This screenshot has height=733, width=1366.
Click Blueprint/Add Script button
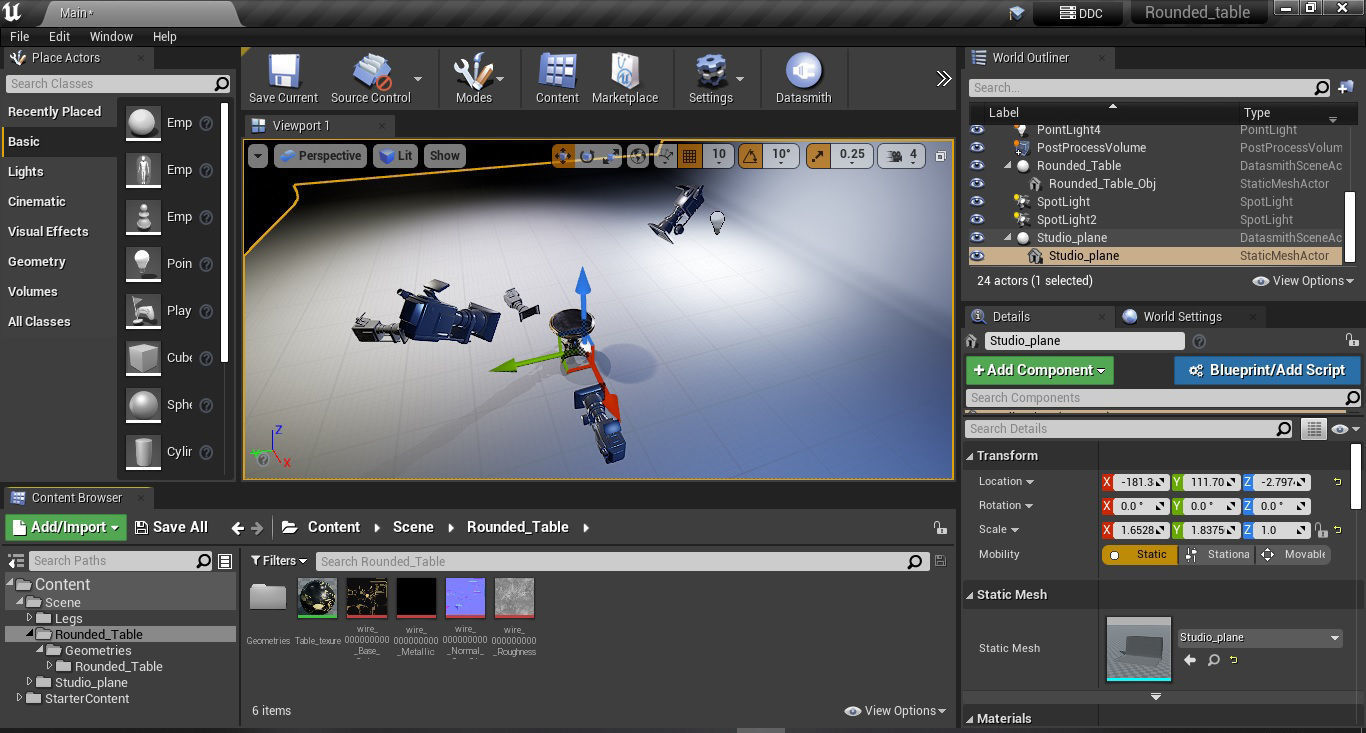1267,370
